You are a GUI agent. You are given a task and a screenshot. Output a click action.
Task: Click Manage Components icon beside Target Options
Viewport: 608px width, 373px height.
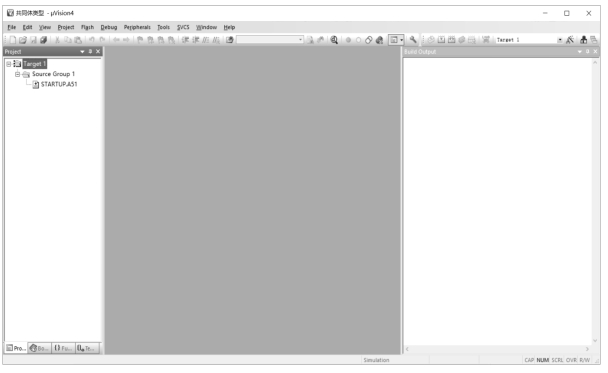click(x=583, y=40)
